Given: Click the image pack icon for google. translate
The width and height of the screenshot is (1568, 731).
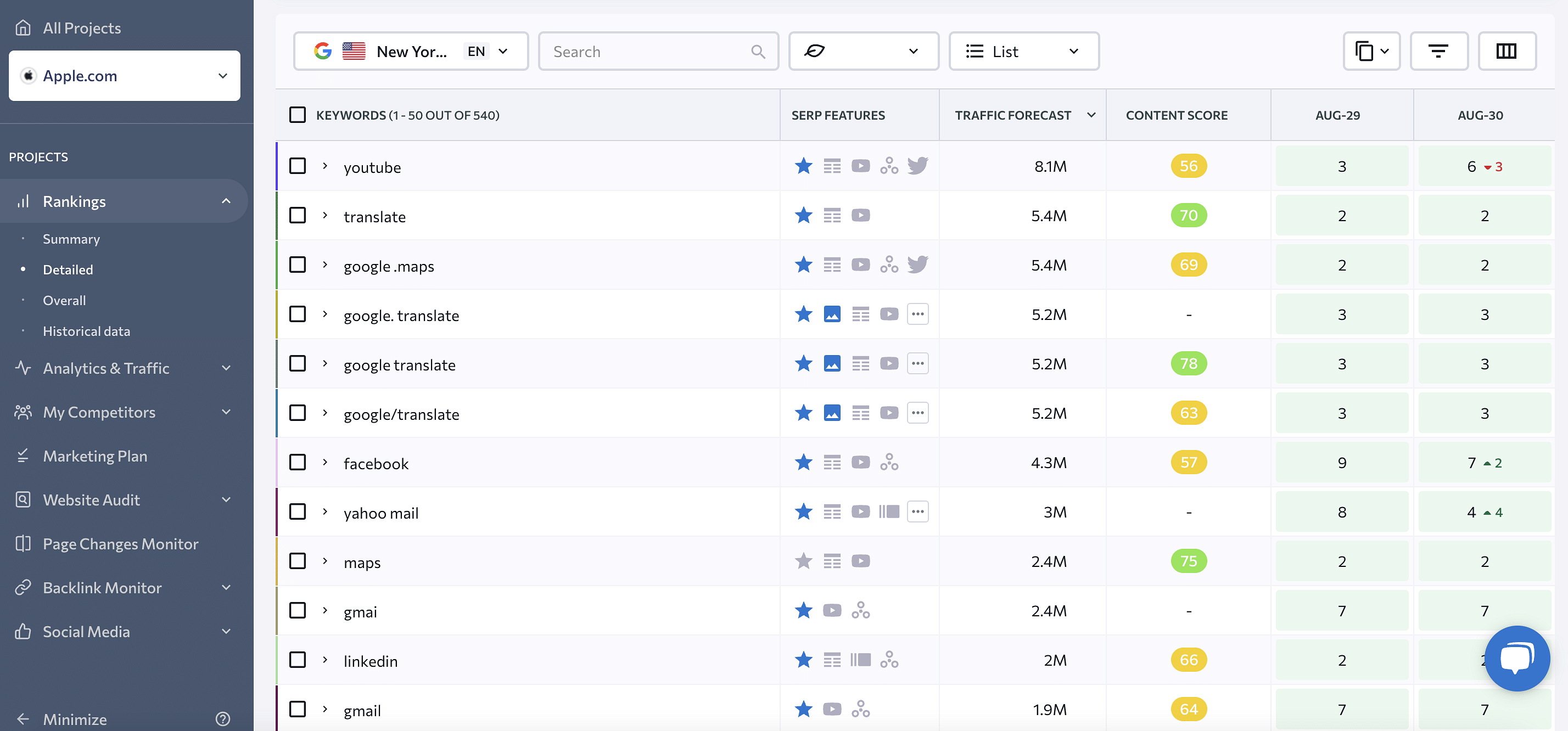Looking at the screenshot, I should click(832, 314).
